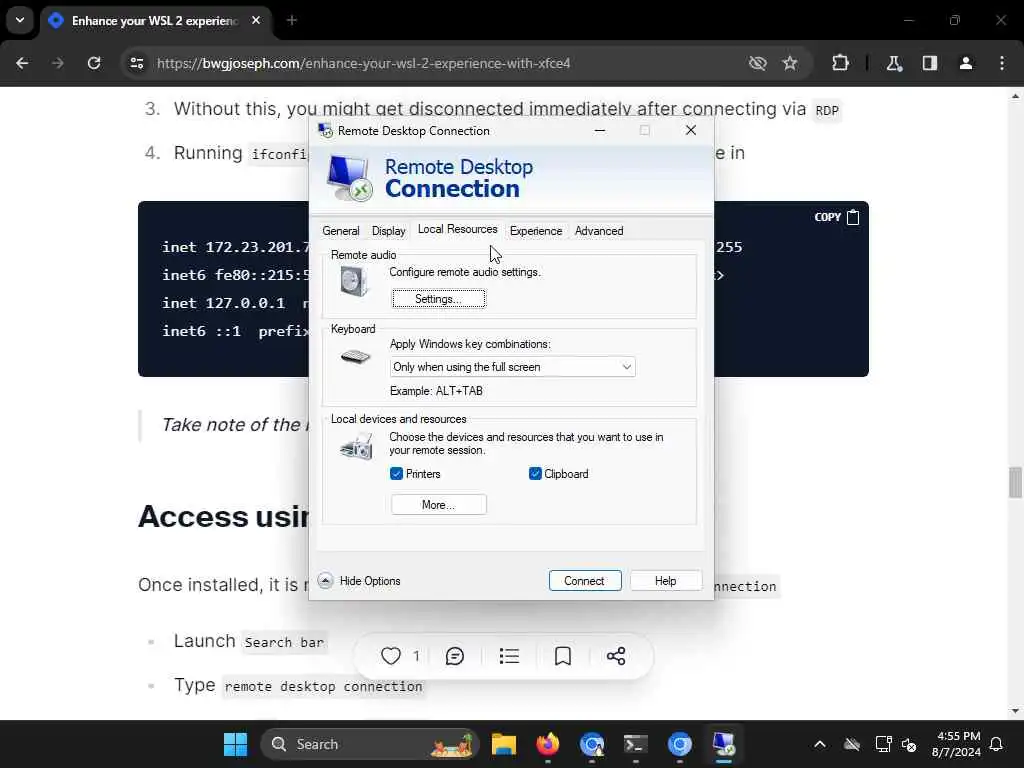1024x768 pixels.
Task: Open a new browser tab
Action: 292,20
